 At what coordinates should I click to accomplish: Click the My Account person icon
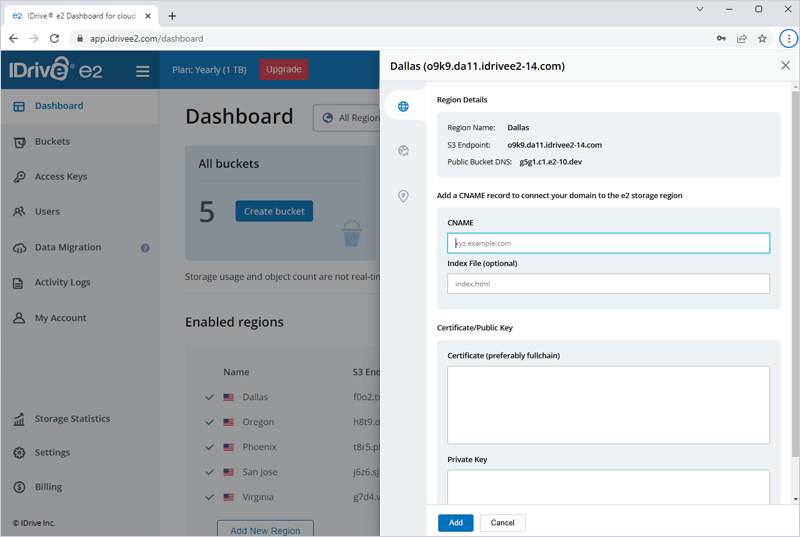(19, 318)
